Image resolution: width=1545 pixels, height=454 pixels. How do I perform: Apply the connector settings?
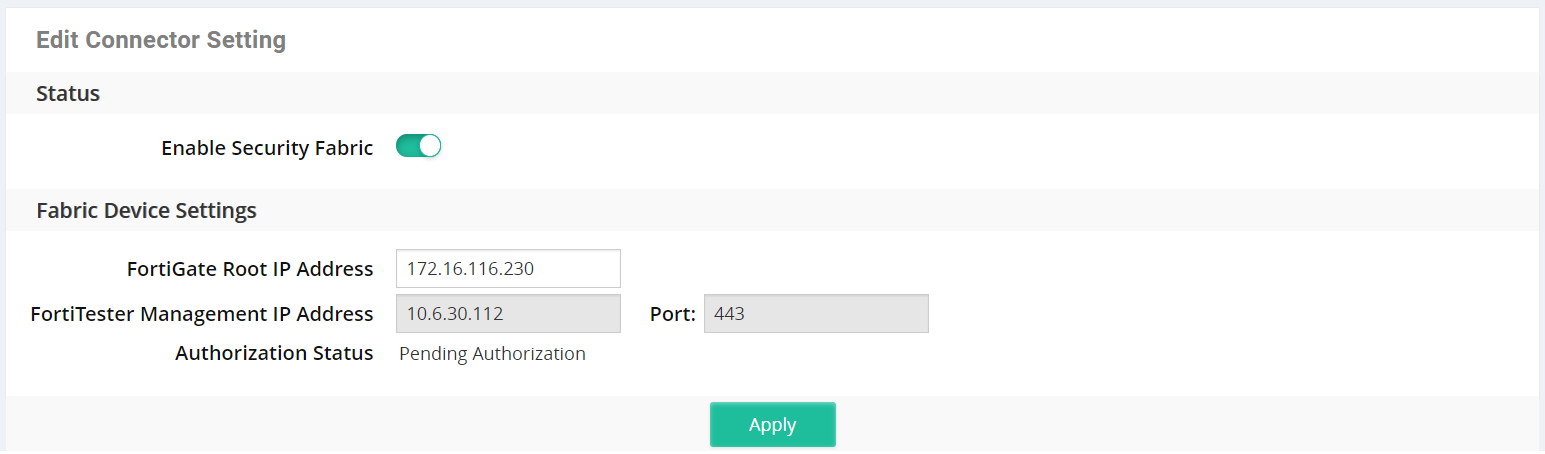point(772,425)
